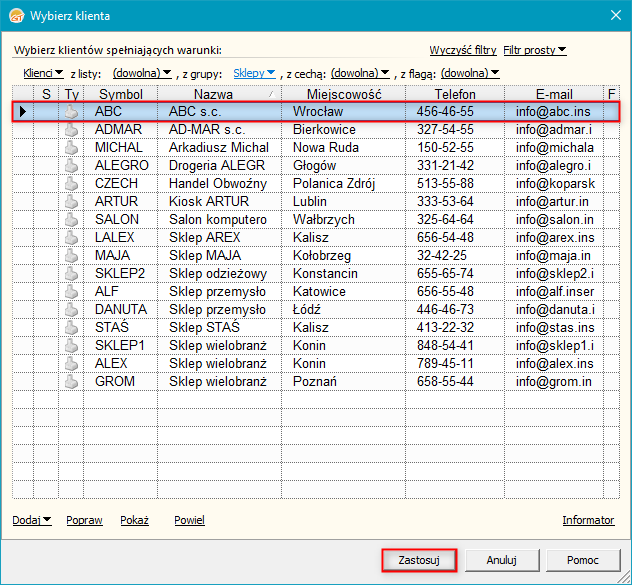
Task: Click the type icon in DANUTA row
Action: (71, 310)
